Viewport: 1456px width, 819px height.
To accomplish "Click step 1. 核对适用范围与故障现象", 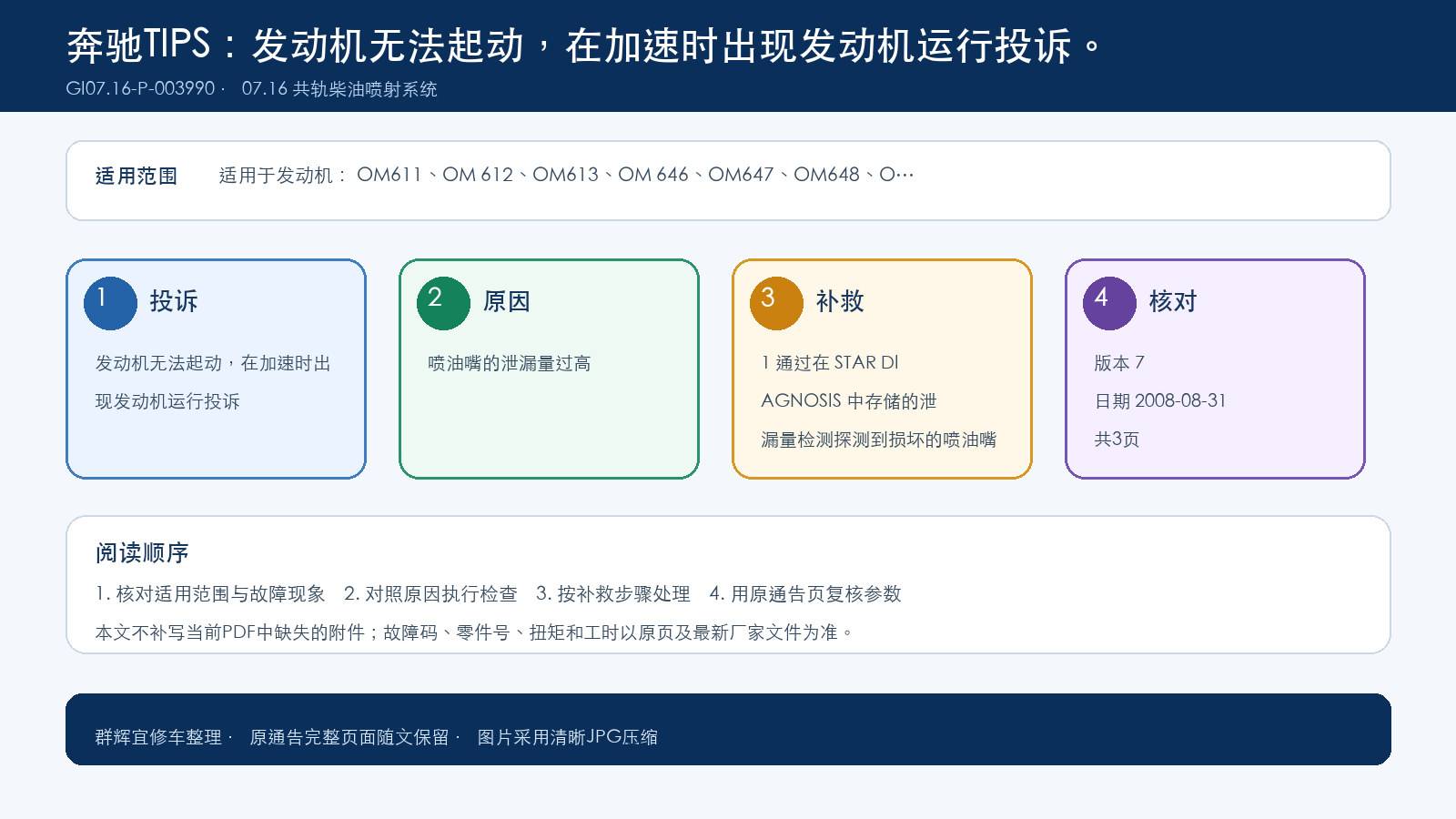I will (x=210, y=594).
